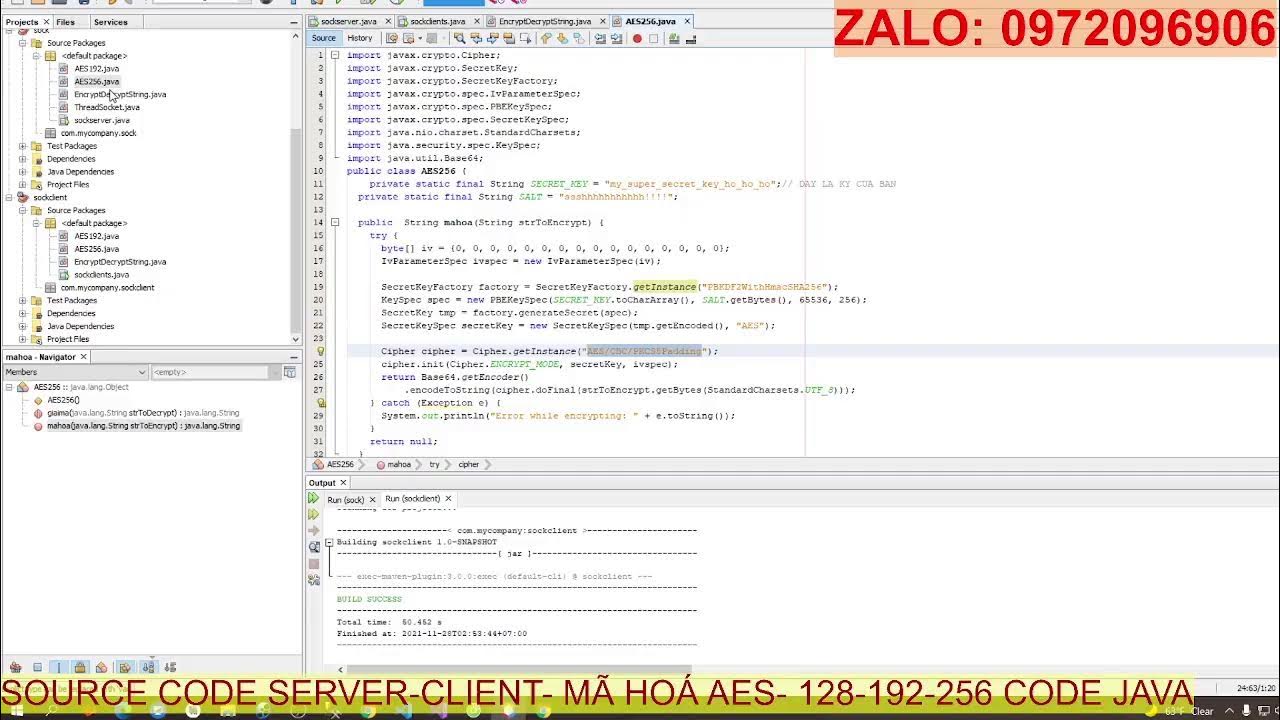Click Re-run green arrows icon in Output

point(313,497)
